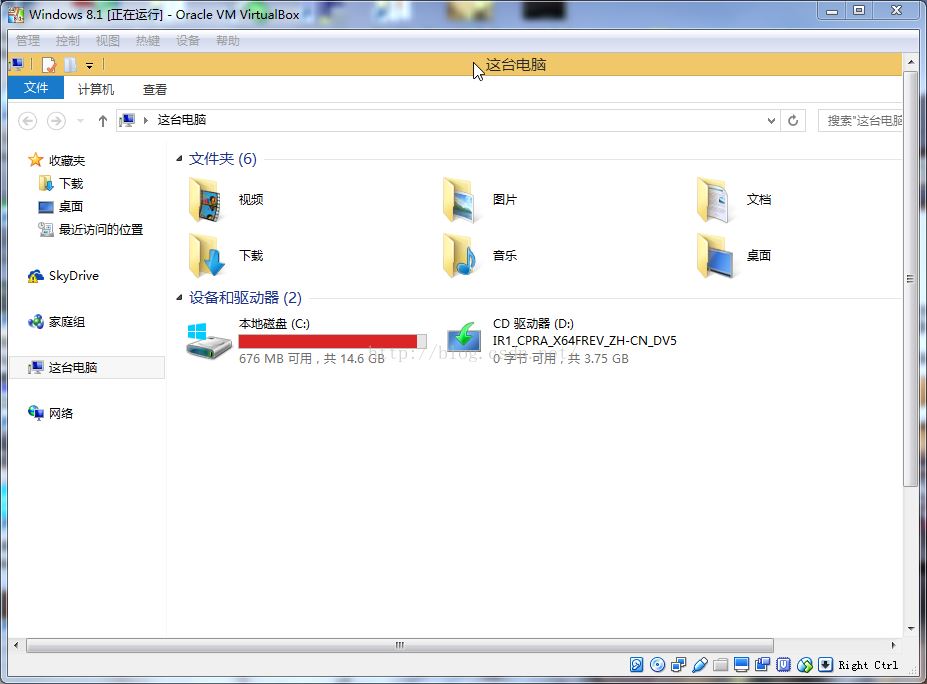Screen dimensions: 927x684
Task: Collapse the 设备和驱动器 (2) group
Action: tap(179, 297)
